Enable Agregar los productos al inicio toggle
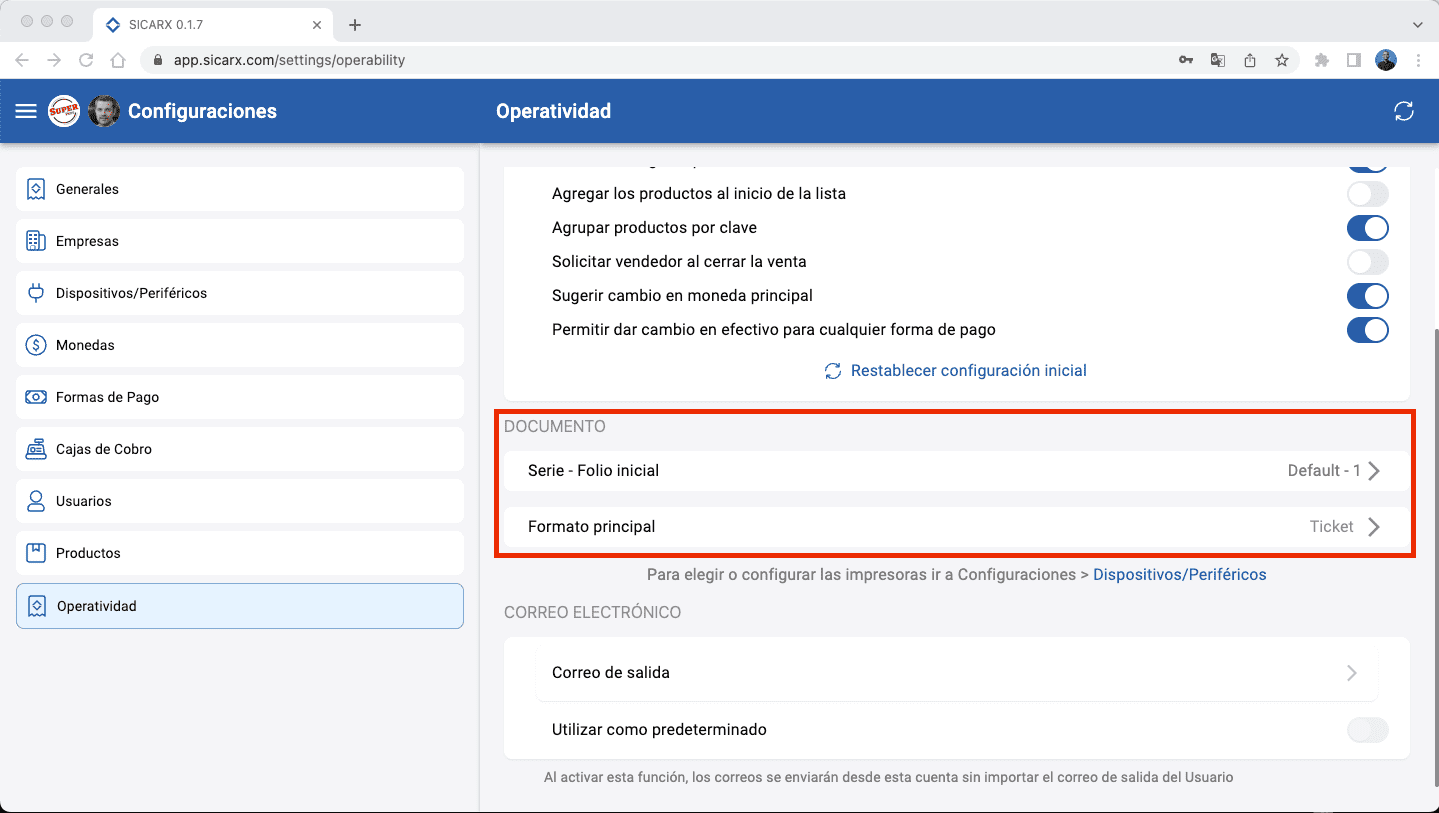 point(1367,194)
